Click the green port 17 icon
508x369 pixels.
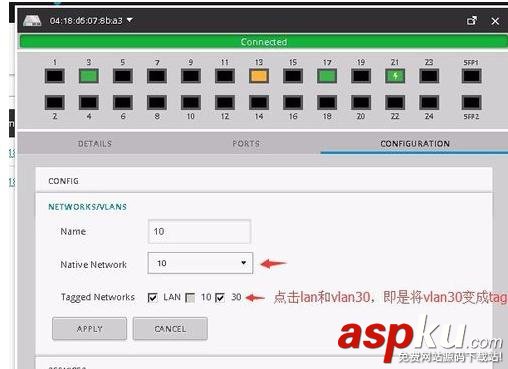click(x=327, y=76)
